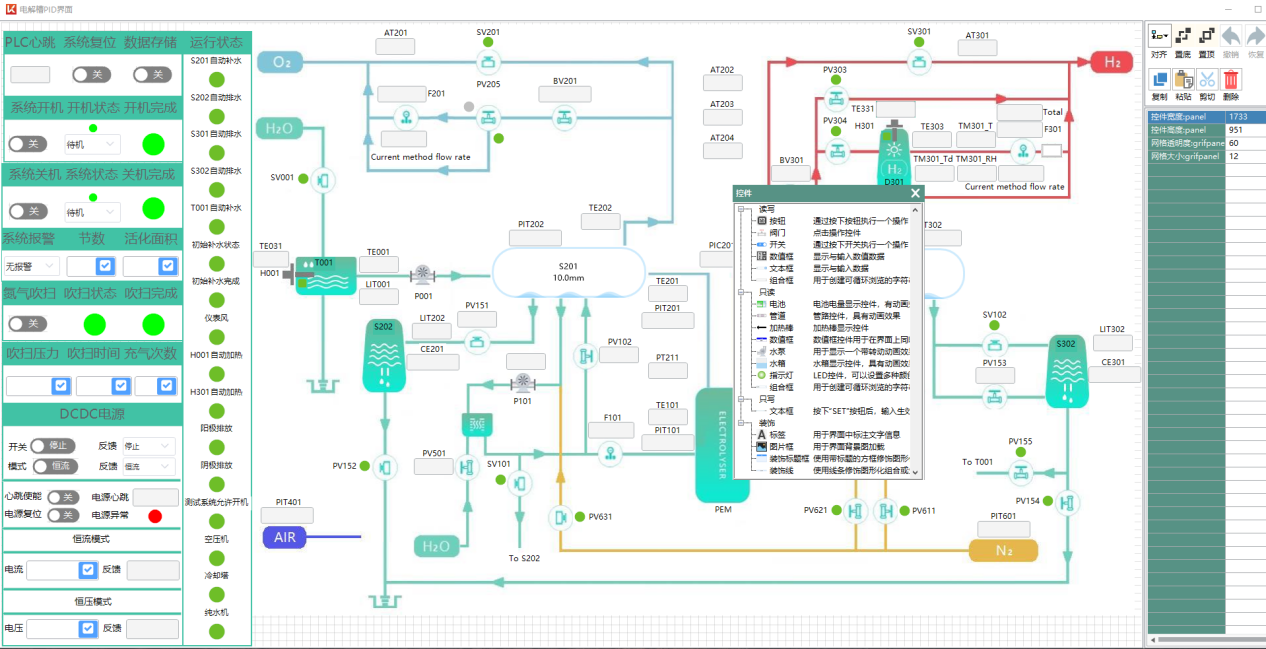1266x649 pixels.
Task: Click the DCDC 开关 停止 button
Action: pyautogui.click(x=53, y=446)
